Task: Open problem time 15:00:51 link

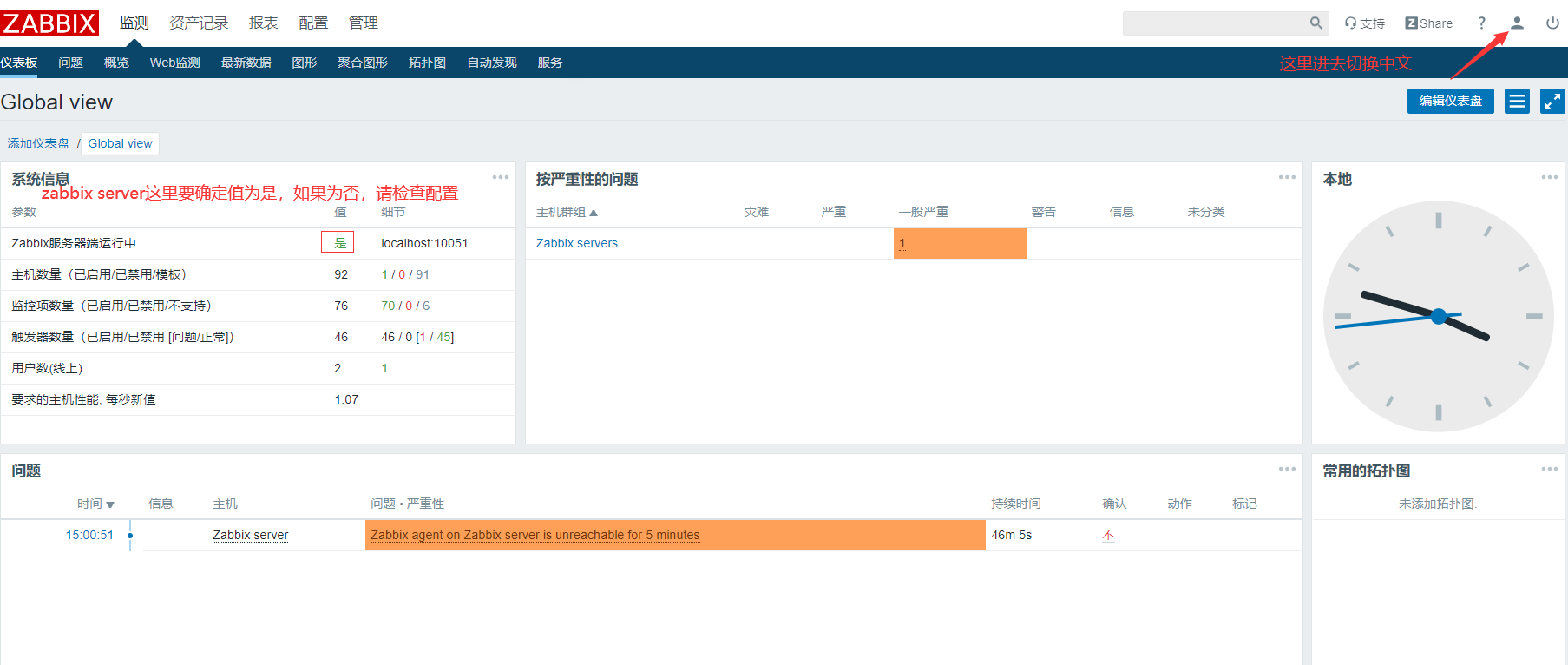Action: coord(90,535)
